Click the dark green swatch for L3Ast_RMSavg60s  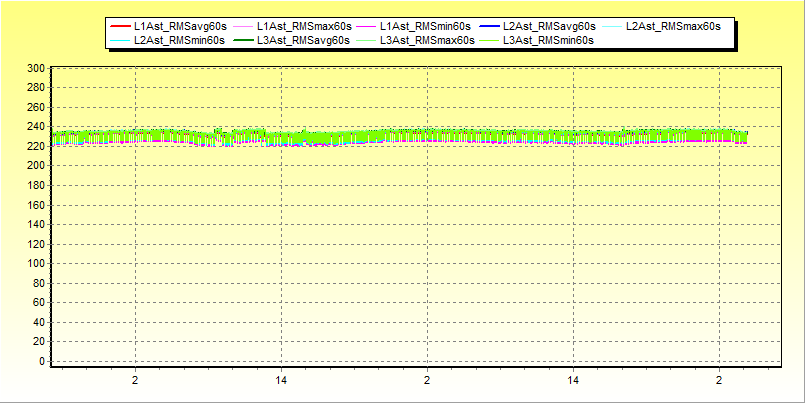pyautogui.click(x=242, y=40)
